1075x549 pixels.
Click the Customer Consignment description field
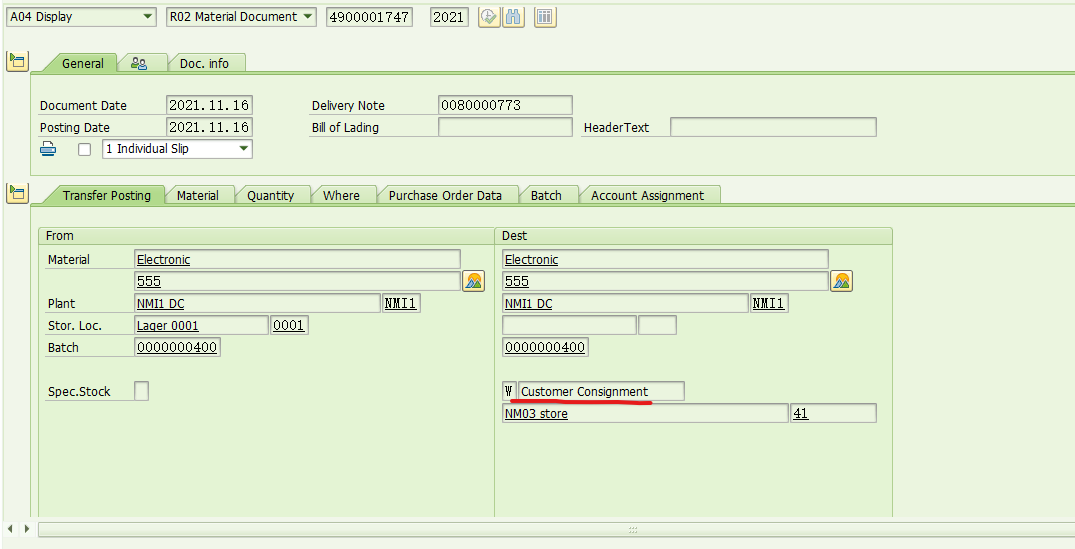pos(601,391)
